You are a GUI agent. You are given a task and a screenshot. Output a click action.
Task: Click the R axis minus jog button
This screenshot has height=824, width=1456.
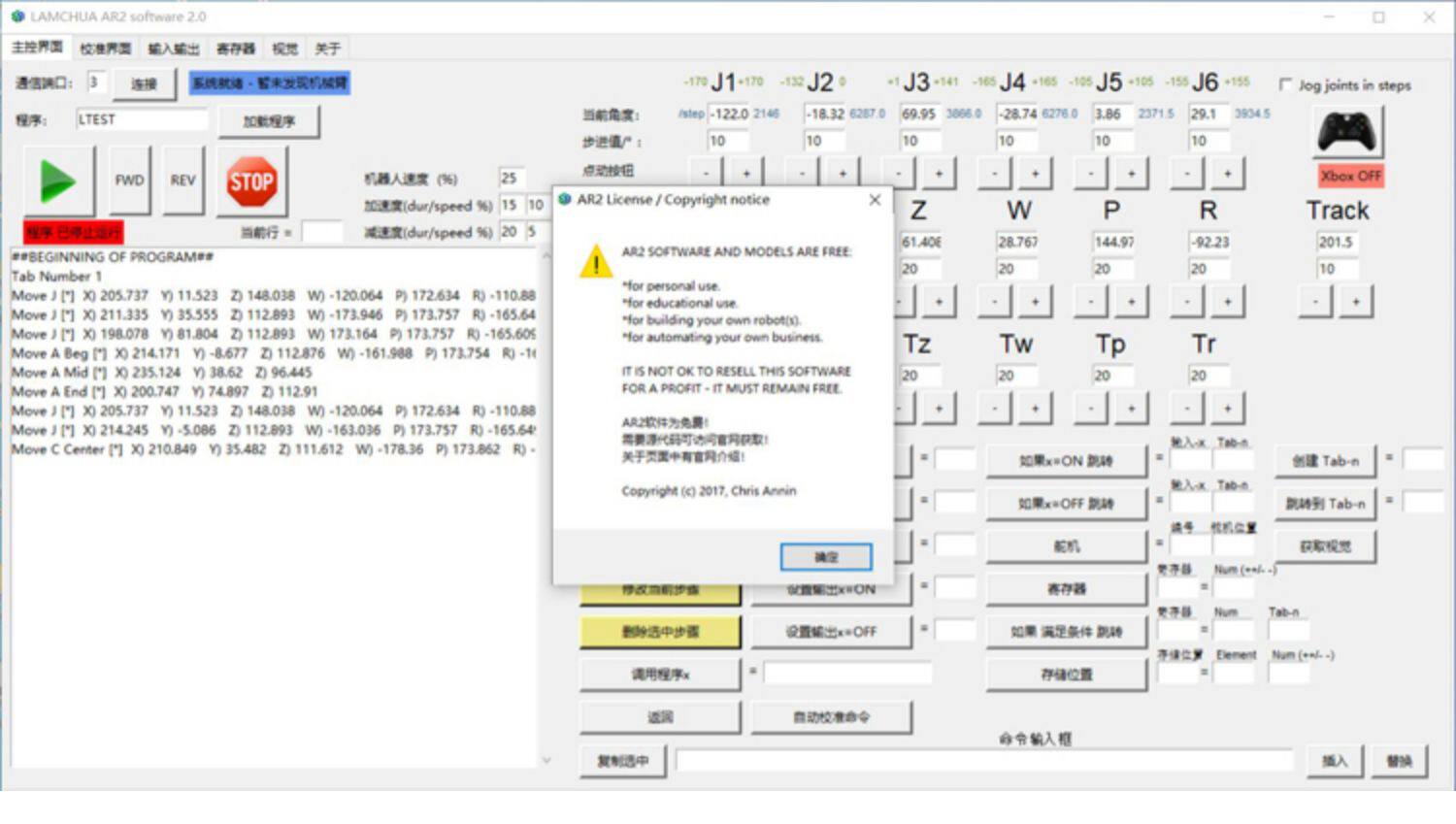coord(1187,302)
